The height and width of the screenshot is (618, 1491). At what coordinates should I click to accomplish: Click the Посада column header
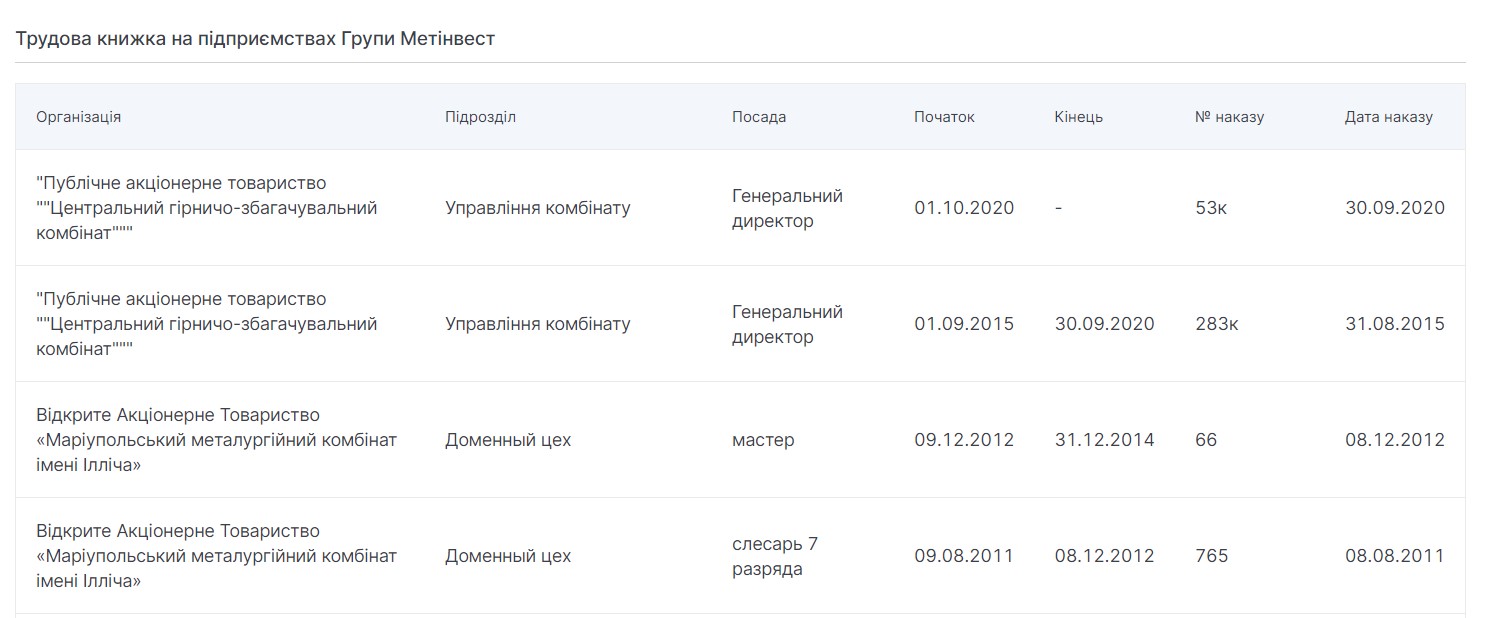tap(759, 117)
